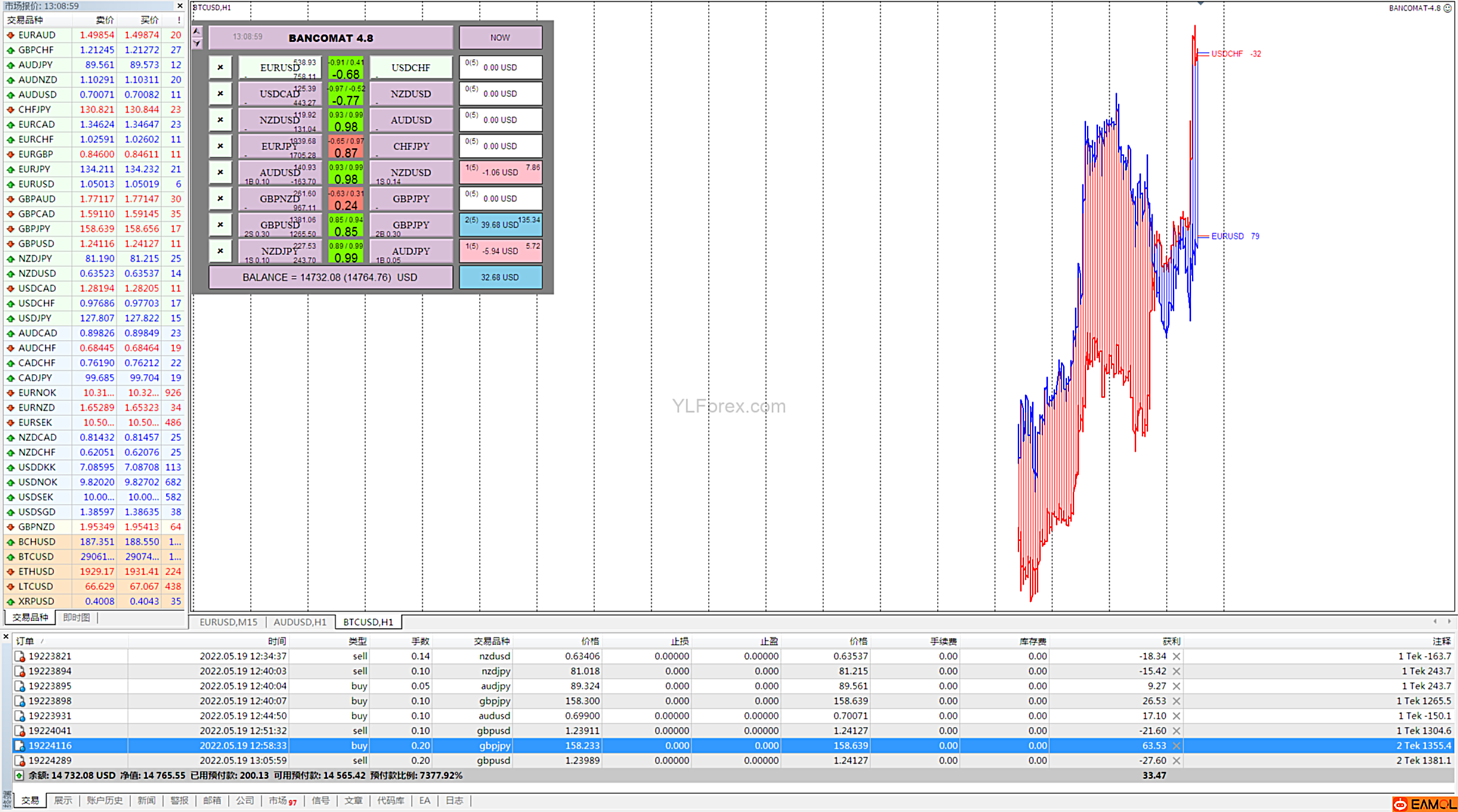This screenshot has width=1458, height=812.
Task: Close order 19224289 using the X icon
Action: click(x=1177, y=761)
